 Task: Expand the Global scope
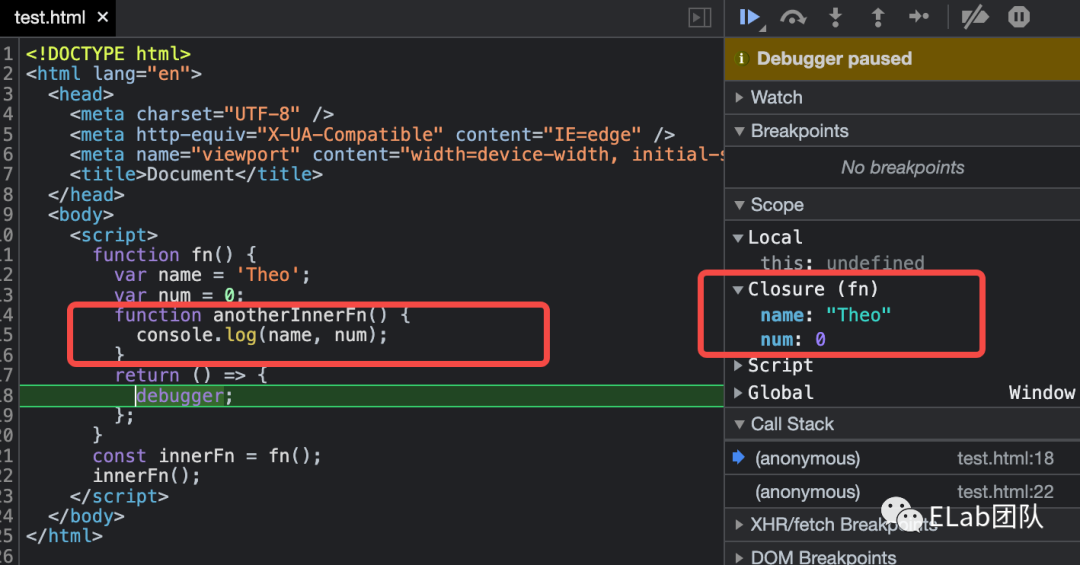coord(738,393)
